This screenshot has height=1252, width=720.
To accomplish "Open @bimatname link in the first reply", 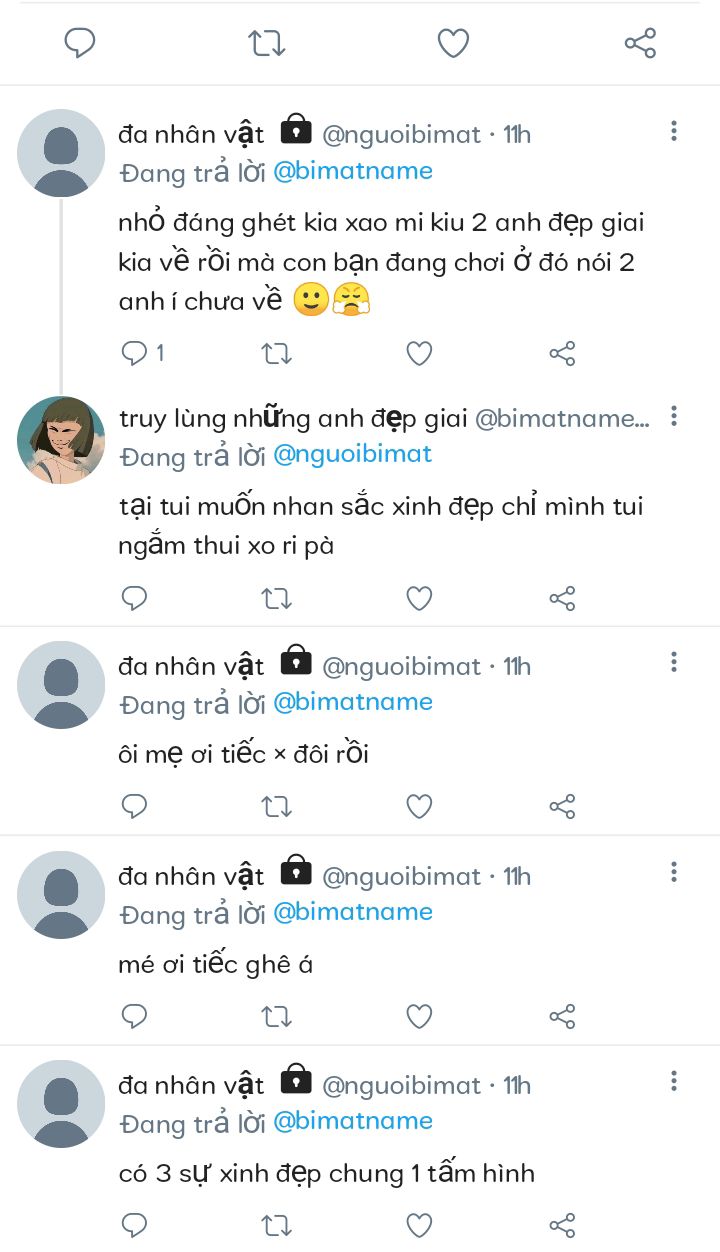I will click(352, 171).
